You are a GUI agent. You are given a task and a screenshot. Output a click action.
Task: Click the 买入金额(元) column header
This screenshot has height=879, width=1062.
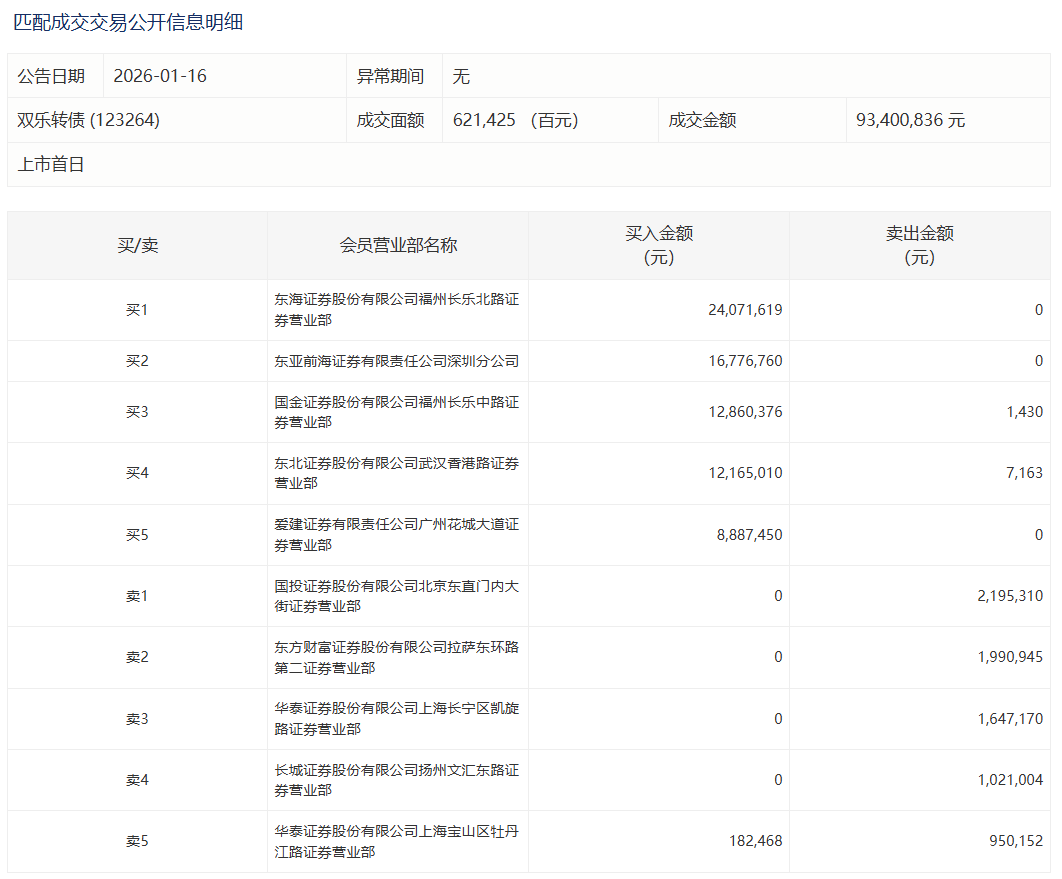pyautogui.click(x=659, y=245)
